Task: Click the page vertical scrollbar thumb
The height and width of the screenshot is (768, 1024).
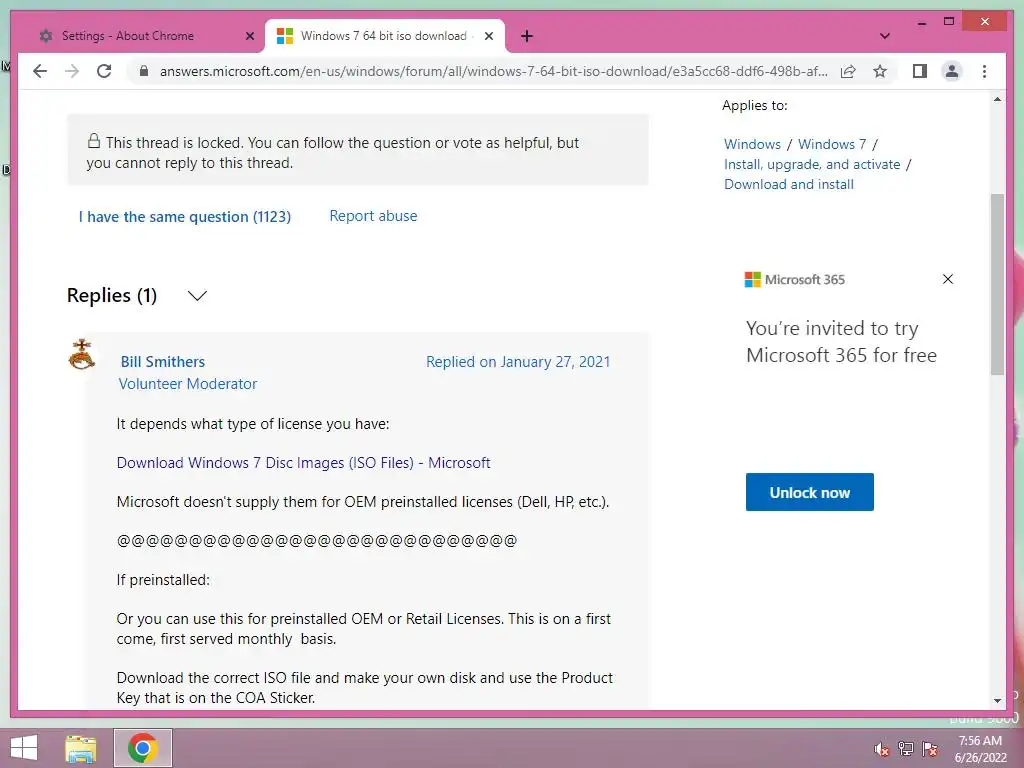Action: (997, 284)
